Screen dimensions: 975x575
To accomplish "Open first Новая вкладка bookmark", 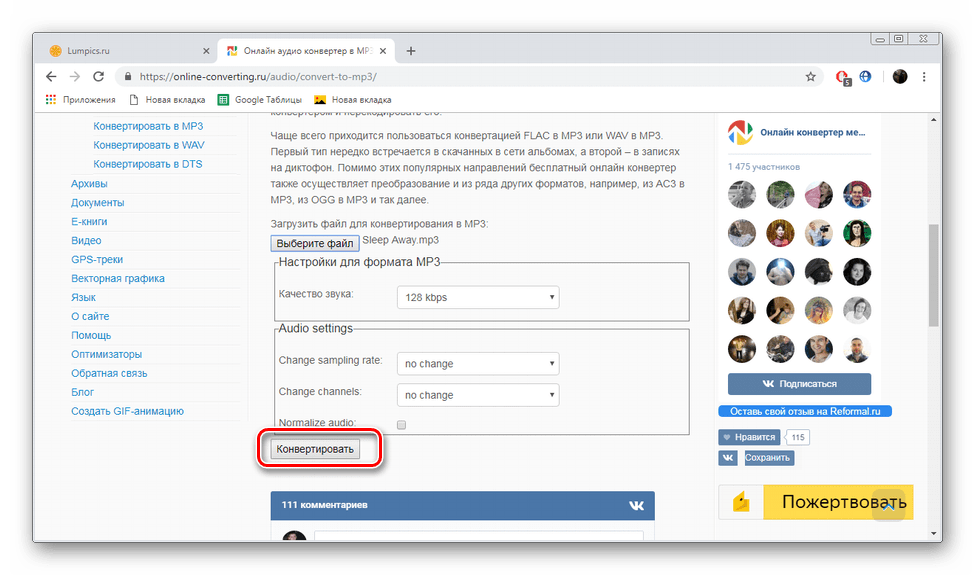I will pos(167,99).
